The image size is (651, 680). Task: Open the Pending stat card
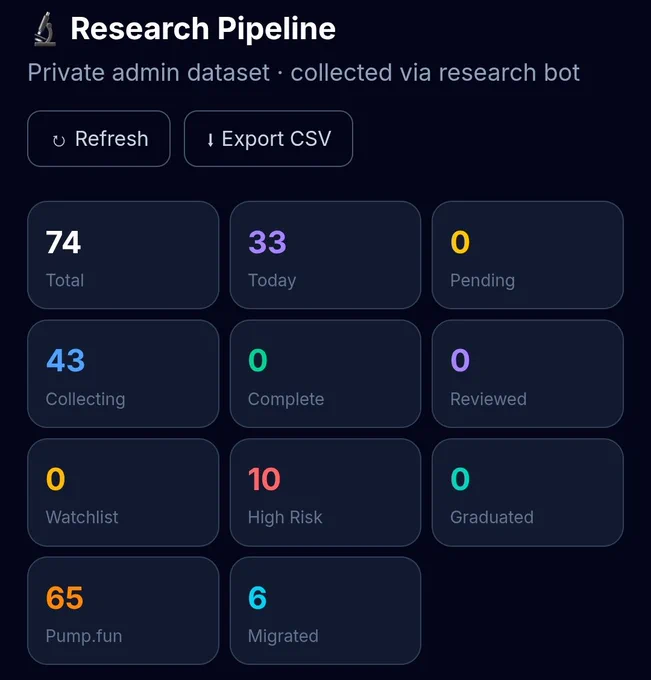[x=528, y=255]
